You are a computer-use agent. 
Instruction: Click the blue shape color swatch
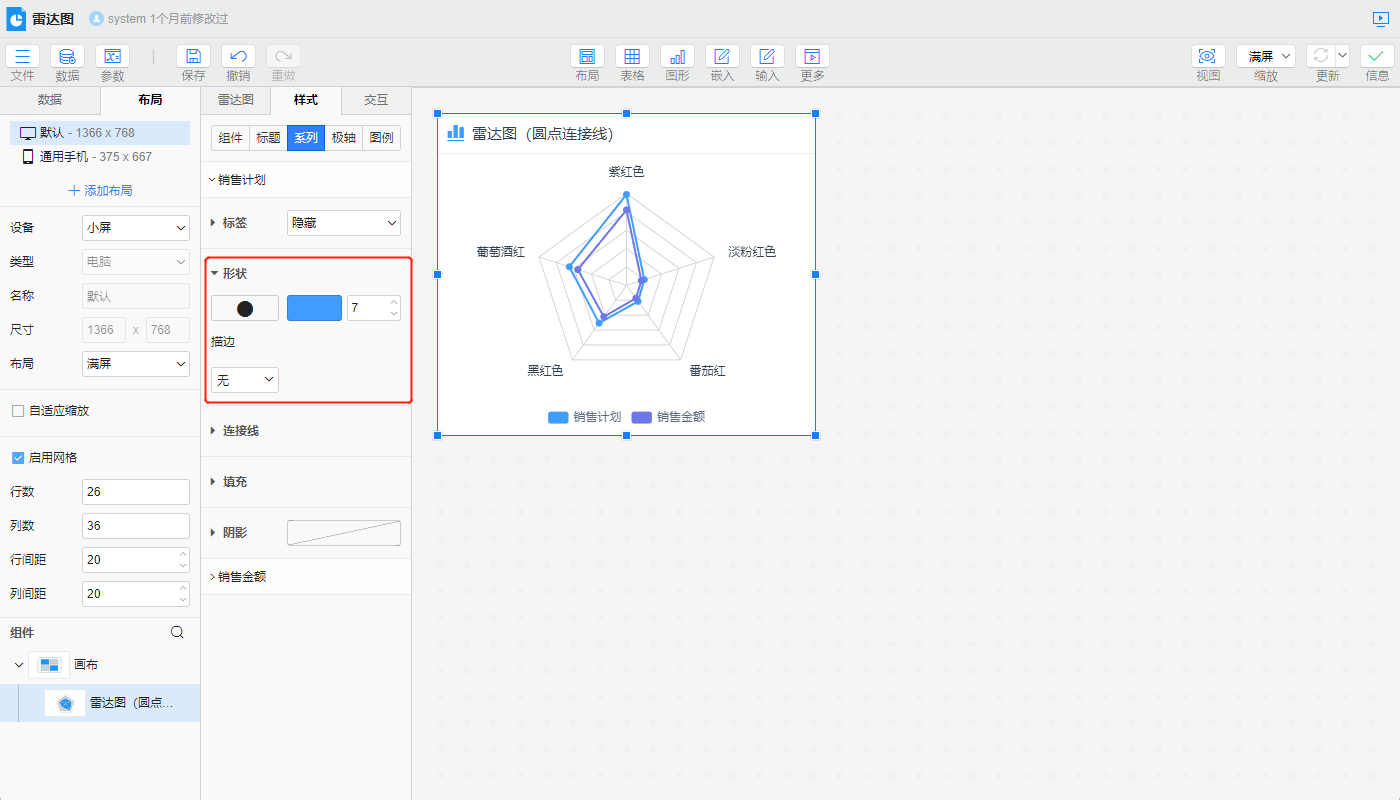[314, 308]
